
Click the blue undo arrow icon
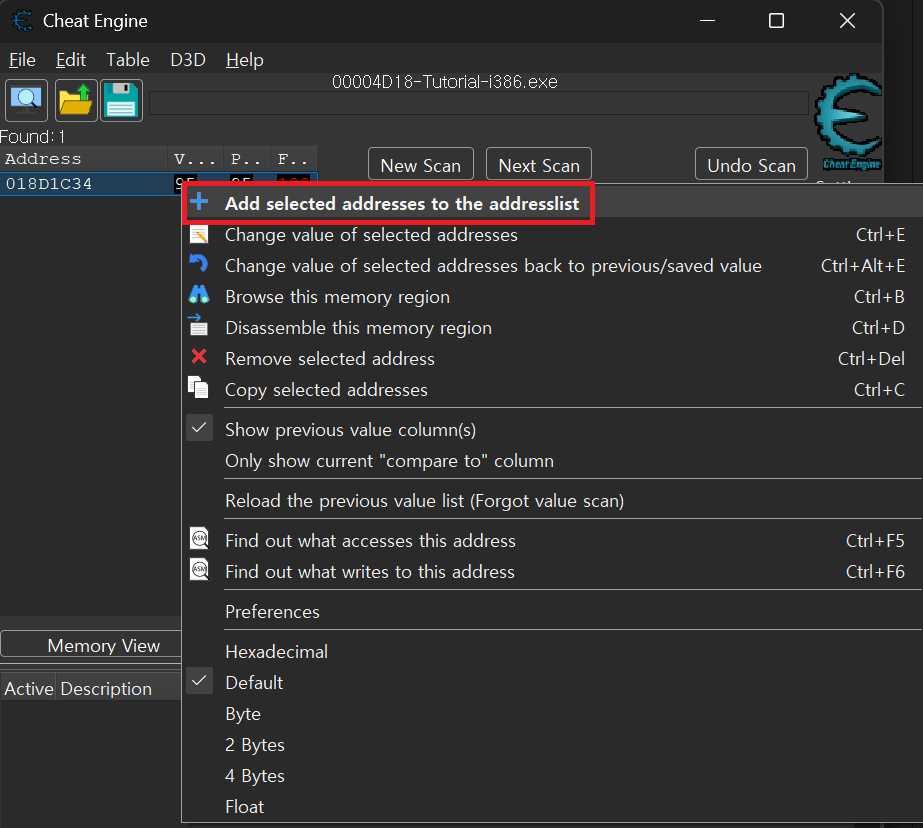[199, 265]
